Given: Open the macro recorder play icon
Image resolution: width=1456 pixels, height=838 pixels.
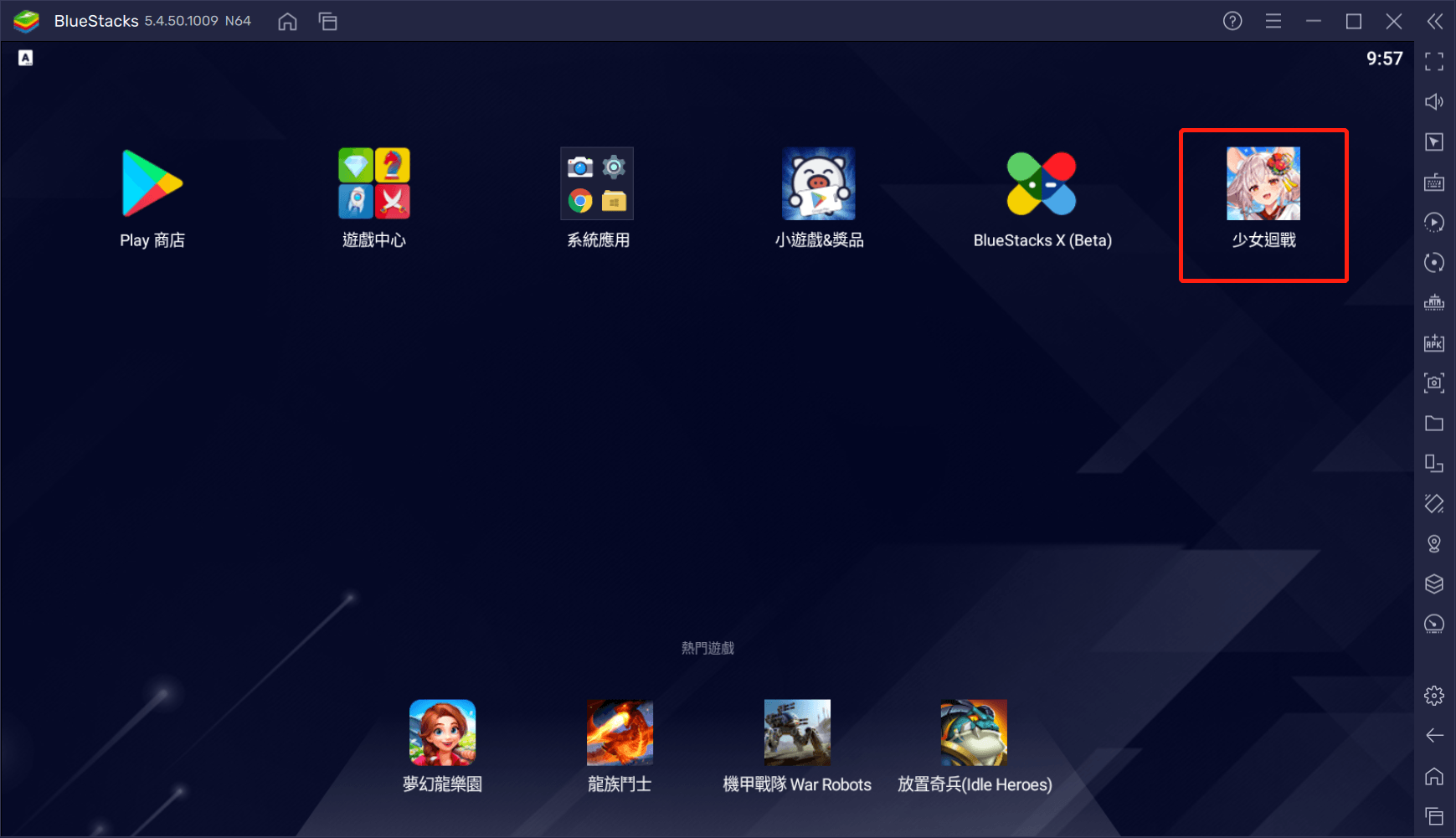Looking at the screenshot, I should coord(1434,223).
